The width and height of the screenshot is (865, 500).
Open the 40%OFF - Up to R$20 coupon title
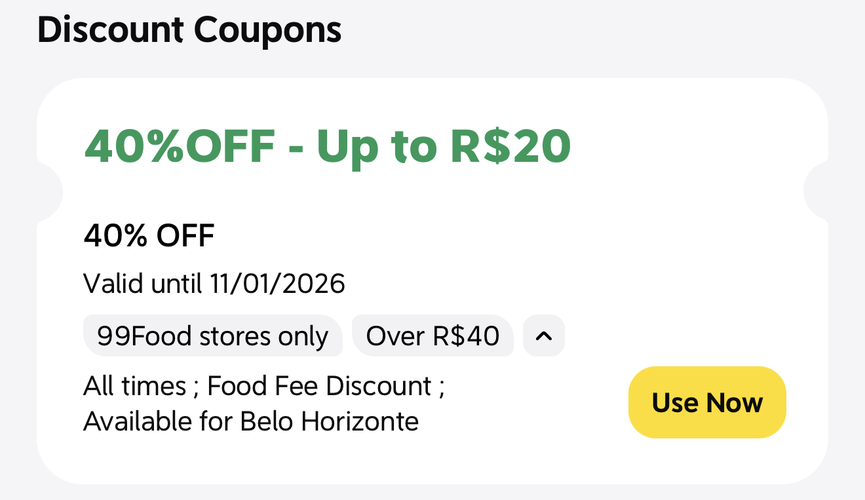coord(328,146)
